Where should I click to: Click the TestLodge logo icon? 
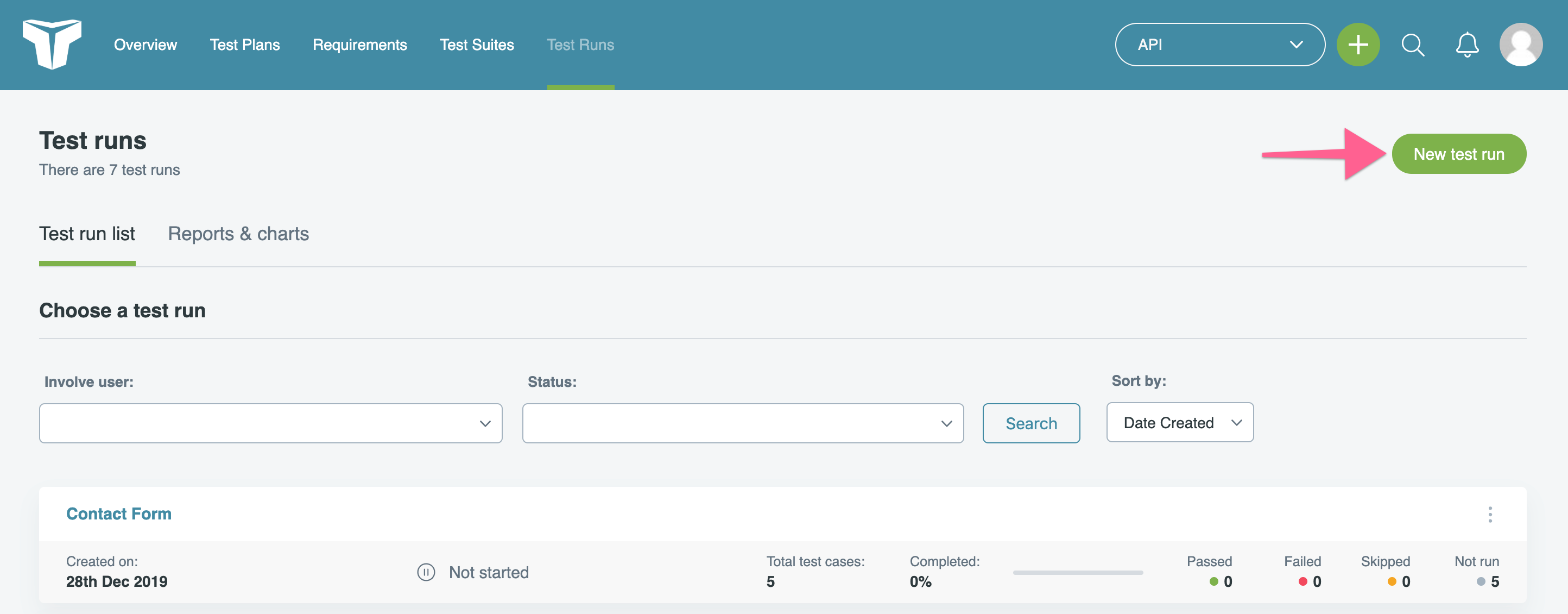[x=52, y=44]
